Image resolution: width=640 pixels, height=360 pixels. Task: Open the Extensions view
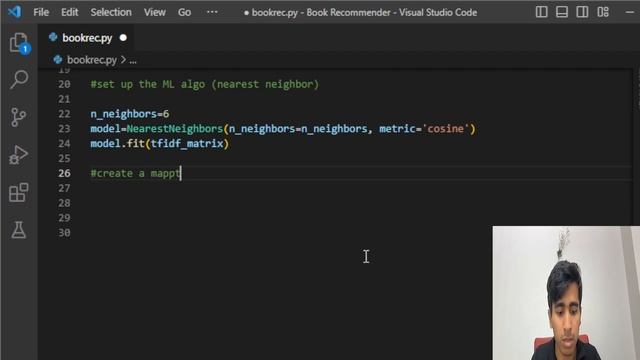click(18, 192)
